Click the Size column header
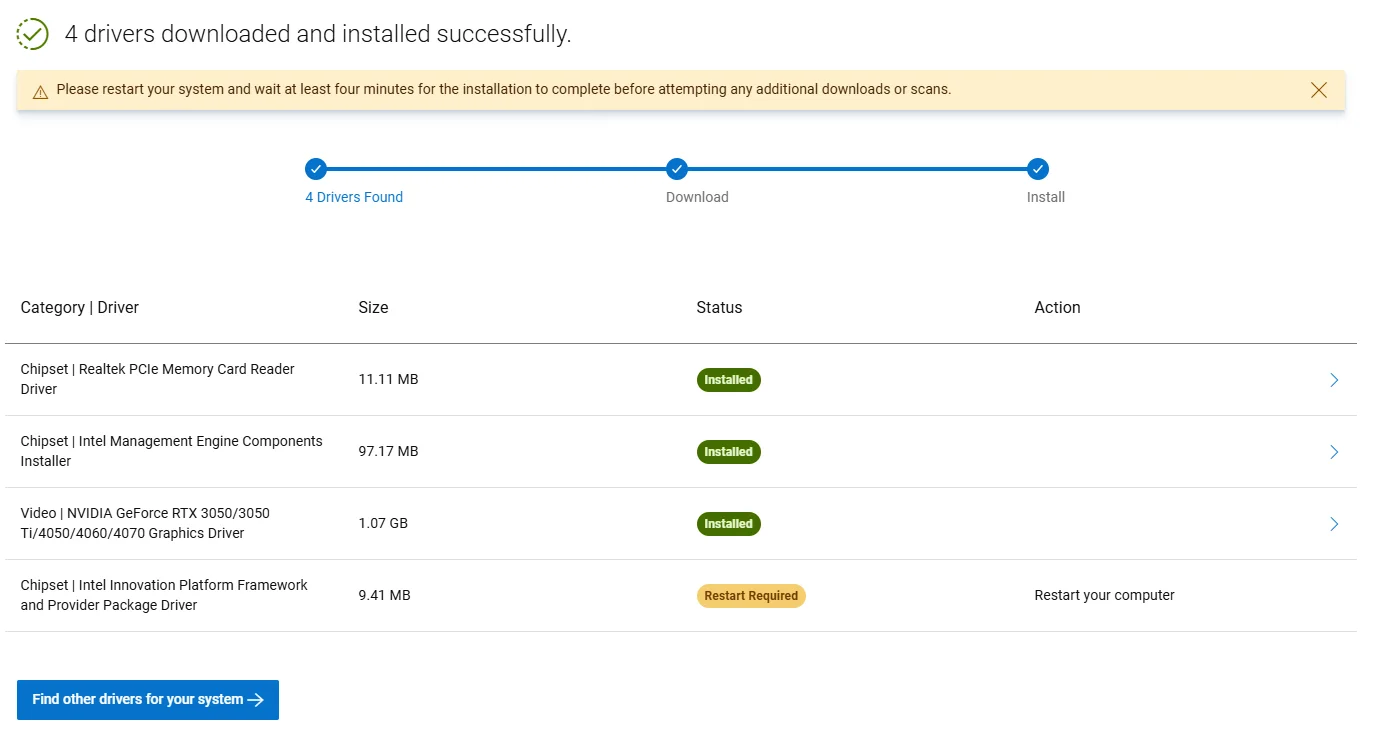 point(373,308)
